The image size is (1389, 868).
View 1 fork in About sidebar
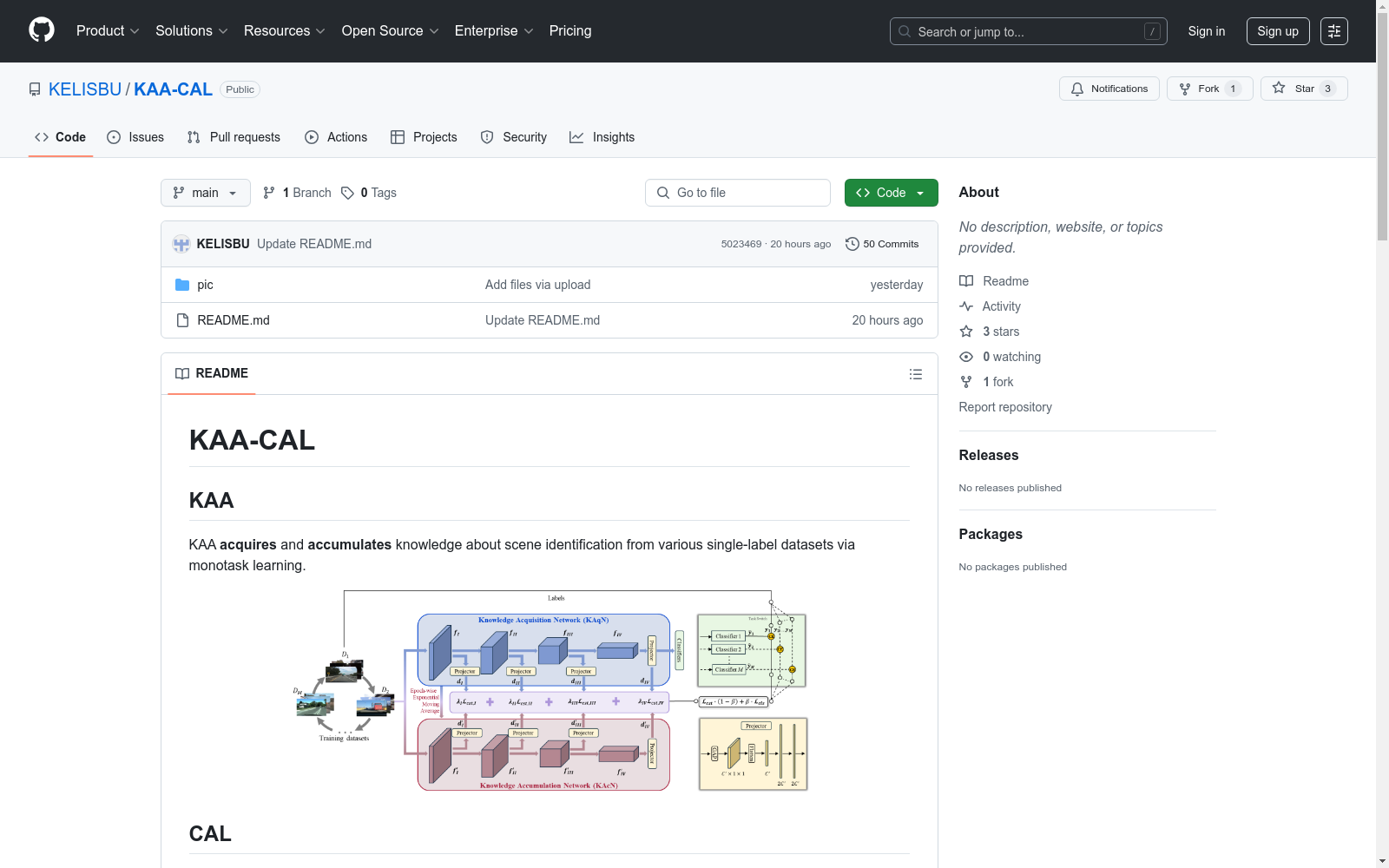coord(986,382)
